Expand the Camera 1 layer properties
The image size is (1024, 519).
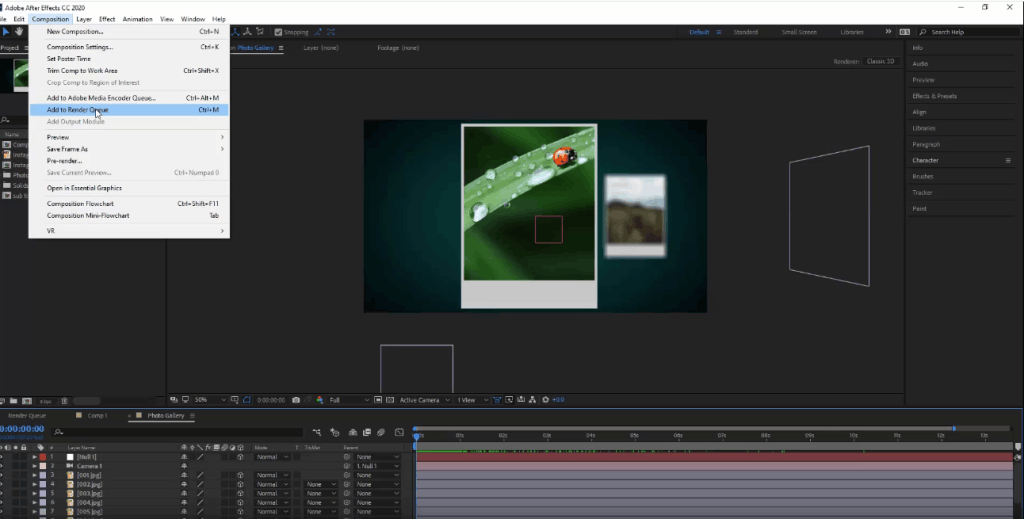(34, 466)
